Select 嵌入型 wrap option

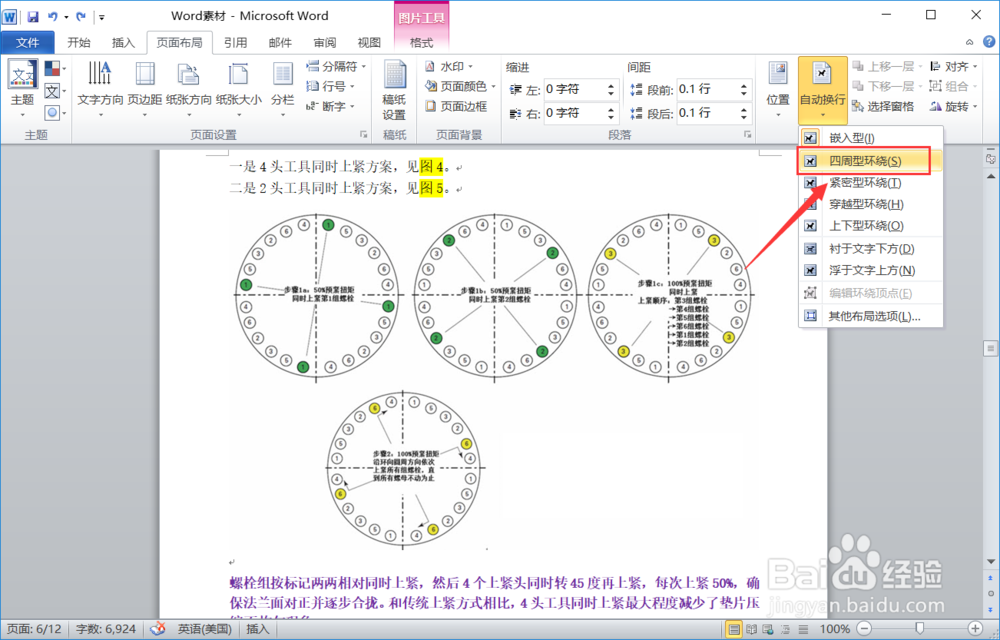(871, 138)
